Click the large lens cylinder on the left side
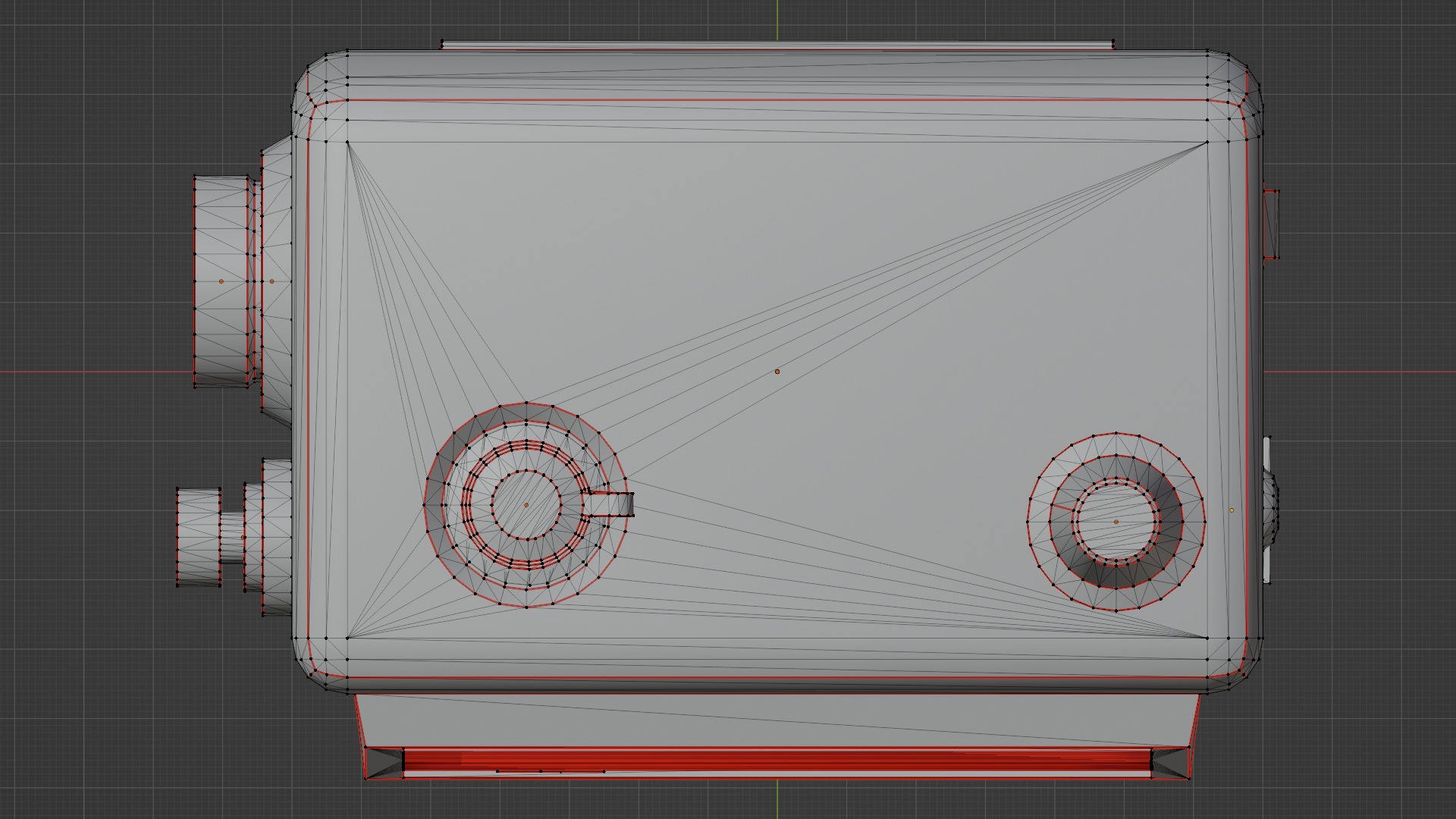 pos(221,281)
